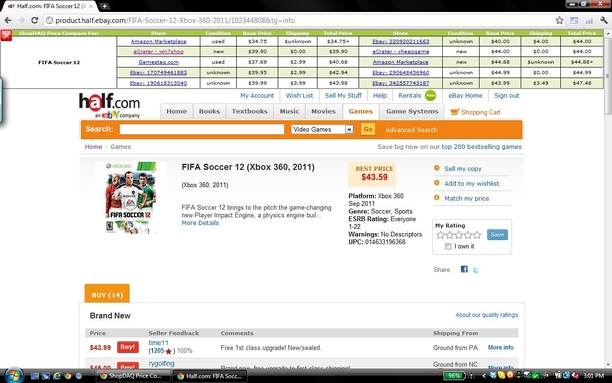Open the Advanced Search link
The image size is (612, 383).
click(x=411, y=130)
